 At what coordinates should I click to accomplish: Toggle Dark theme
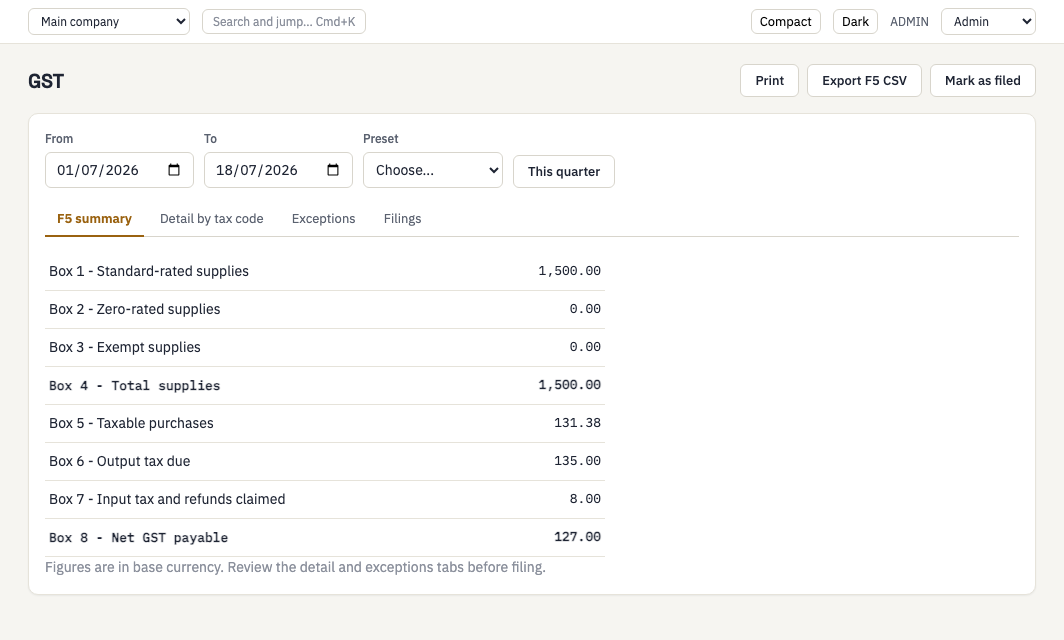(855, 22)
